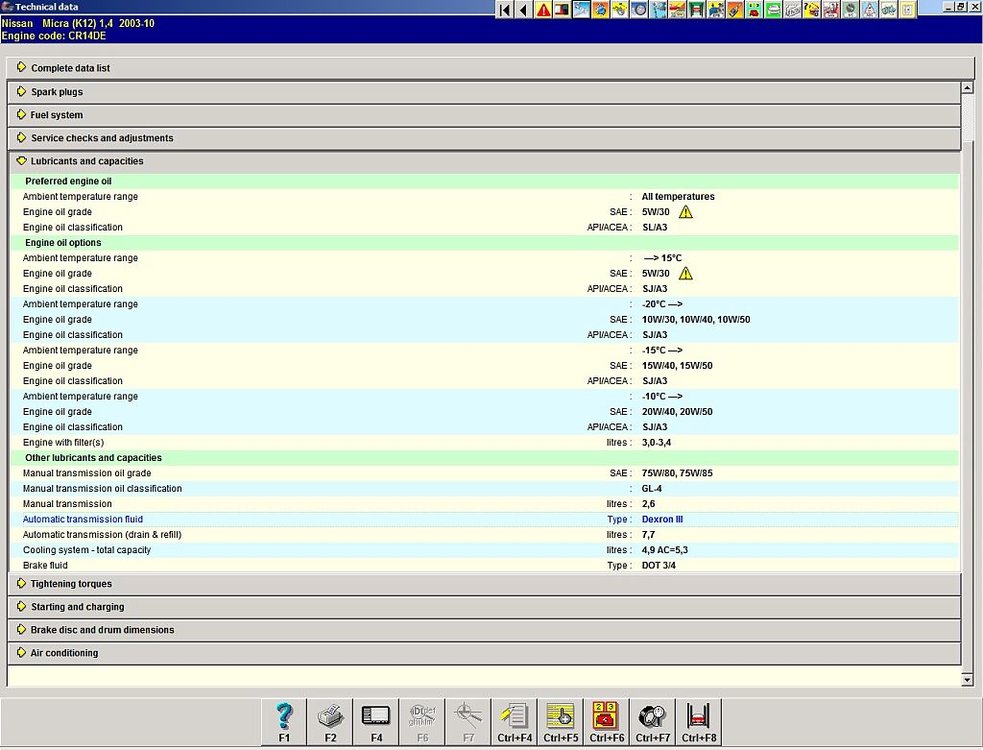Click the -20°C ambient temperature value
The image size is (983, 750).
click(x=662, y=304)
